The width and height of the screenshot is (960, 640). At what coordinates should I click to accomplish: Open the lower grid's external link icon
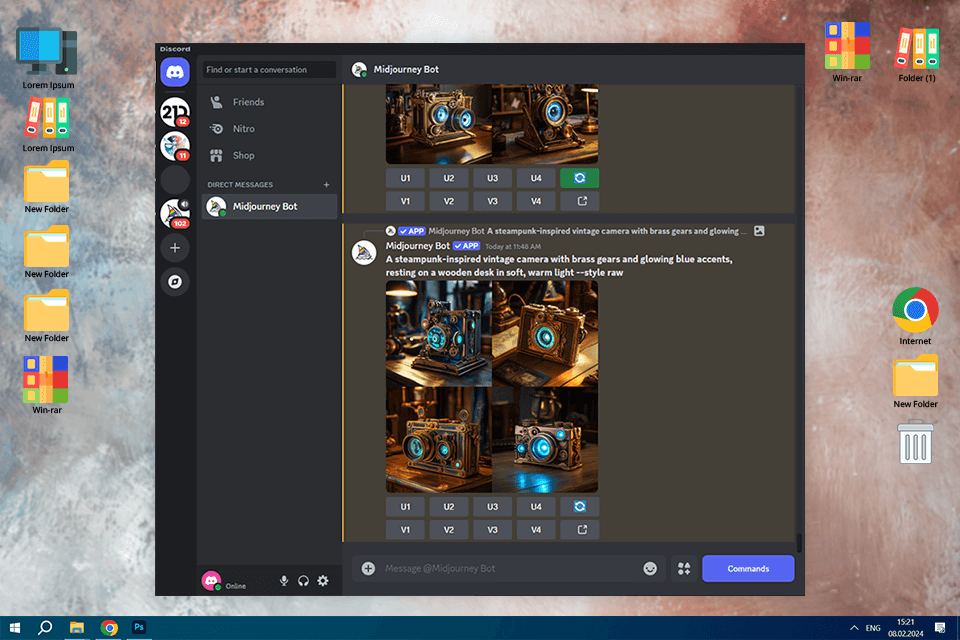coord(580,530)
